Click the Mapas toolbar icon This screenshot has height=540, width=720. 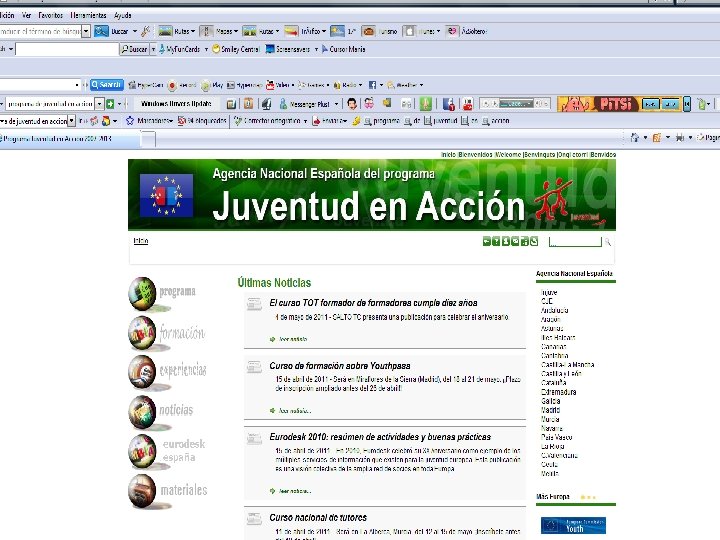tap(206, 31)
